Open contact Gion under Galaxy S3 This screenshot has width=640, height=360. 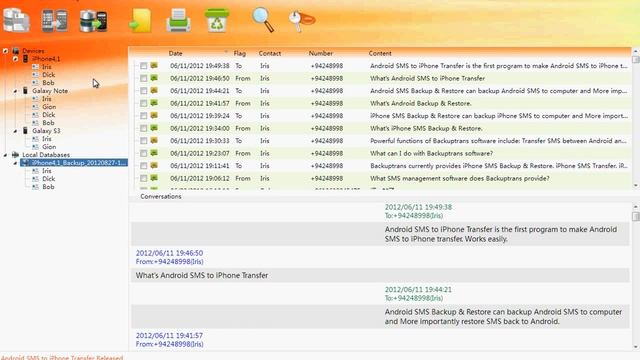(x=49, y=147)
